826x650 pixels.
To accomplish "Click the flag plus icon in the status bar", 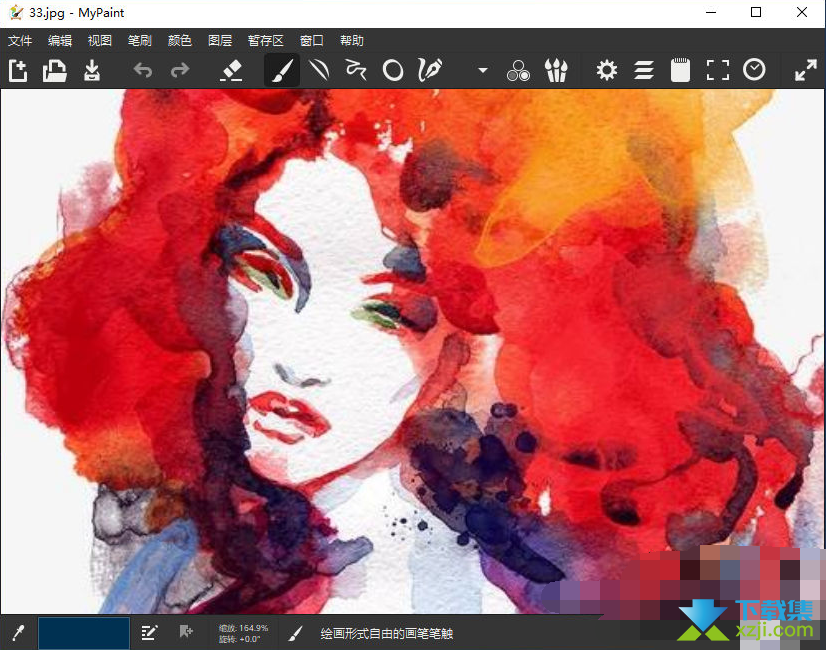I will click(x=186, y=632).
